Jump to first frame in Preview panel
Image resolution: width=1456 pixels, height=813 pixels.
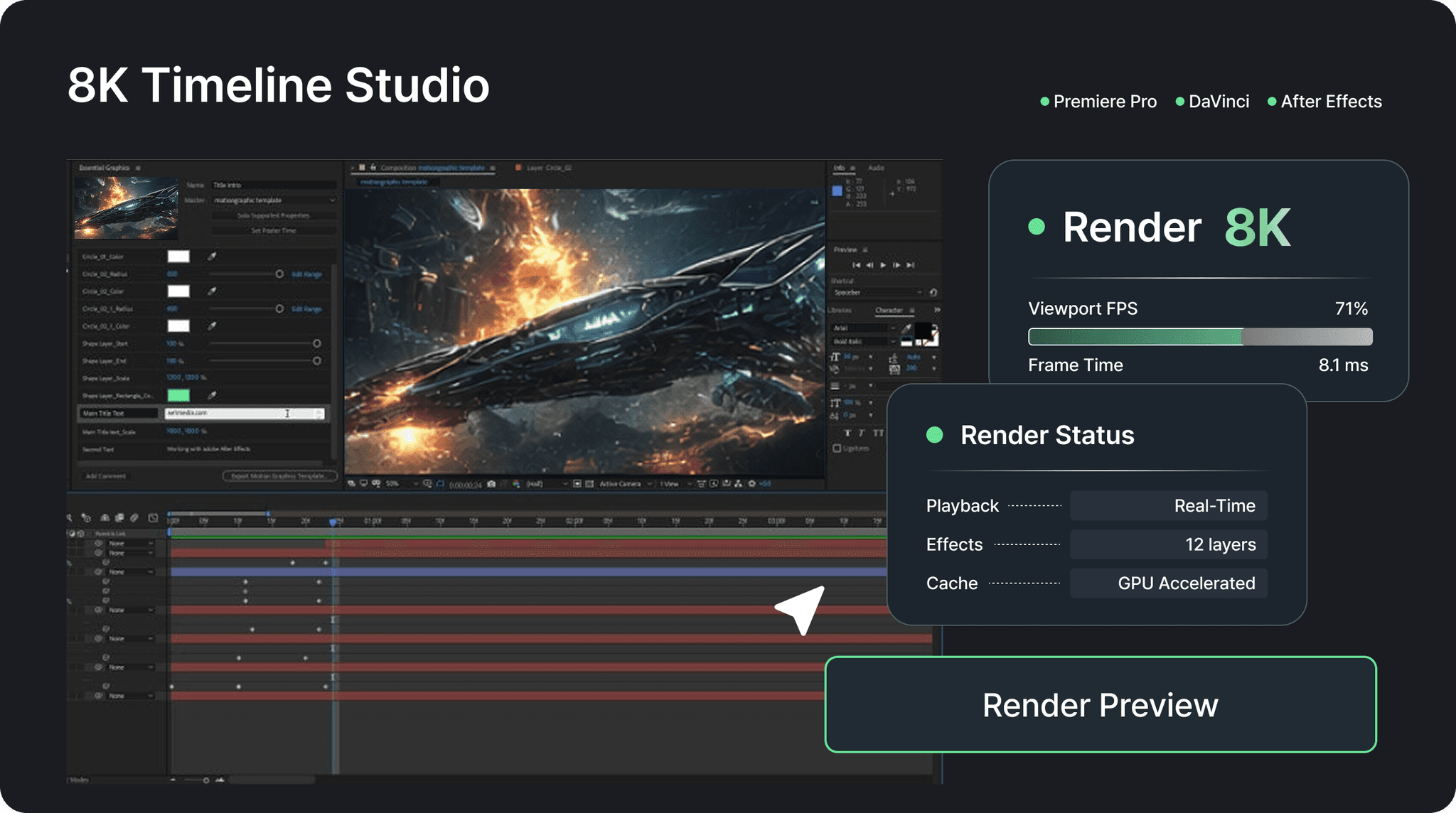click(x=856, y=265)
